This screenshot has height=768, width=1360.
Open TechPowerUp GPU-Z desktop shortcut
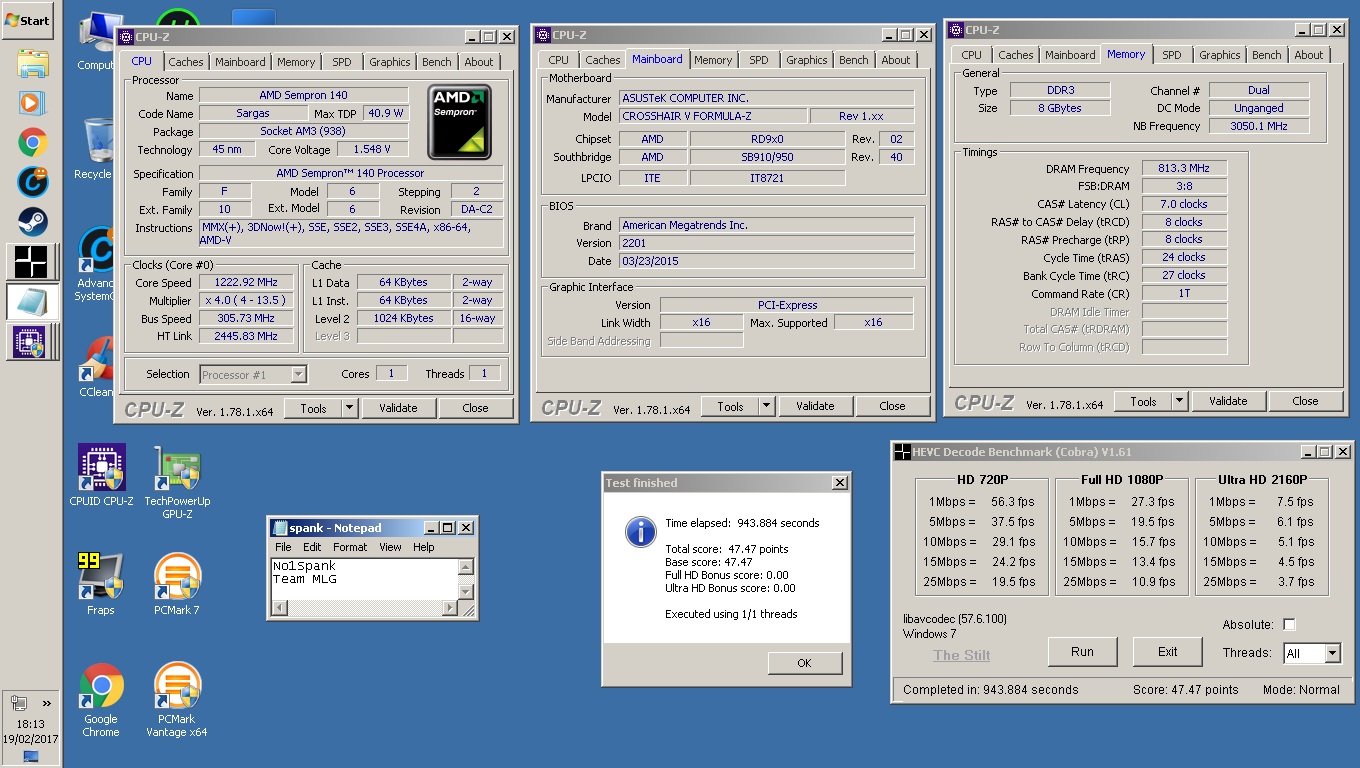pos(177,483)
